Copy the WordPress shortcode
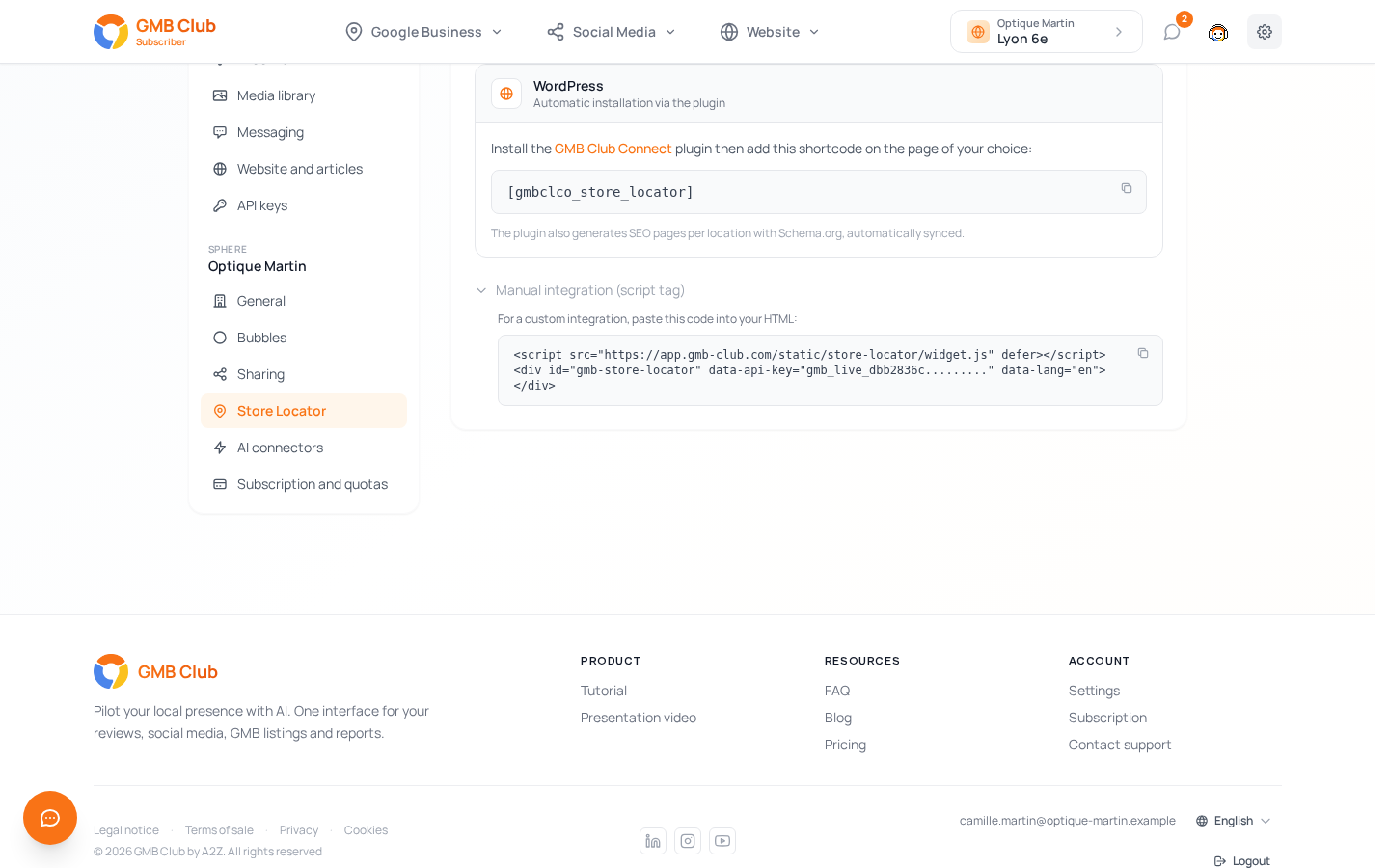 point(1126,188)
